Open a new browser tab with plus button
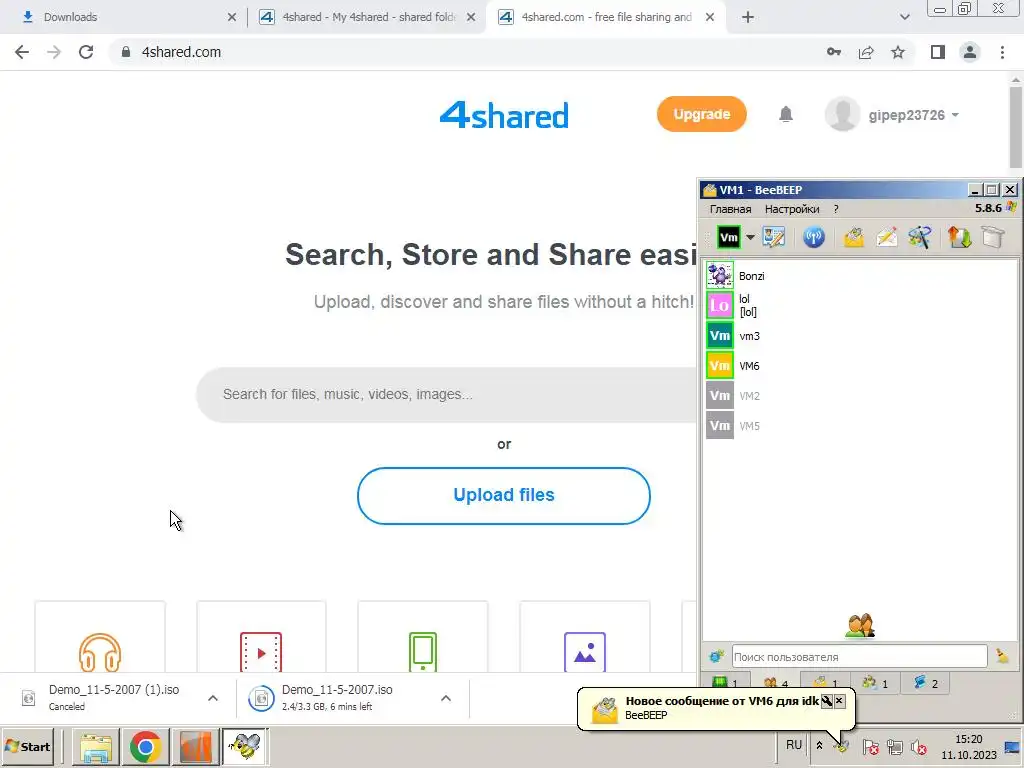Viewport: 1024px width, 768px height. point(748,17)
